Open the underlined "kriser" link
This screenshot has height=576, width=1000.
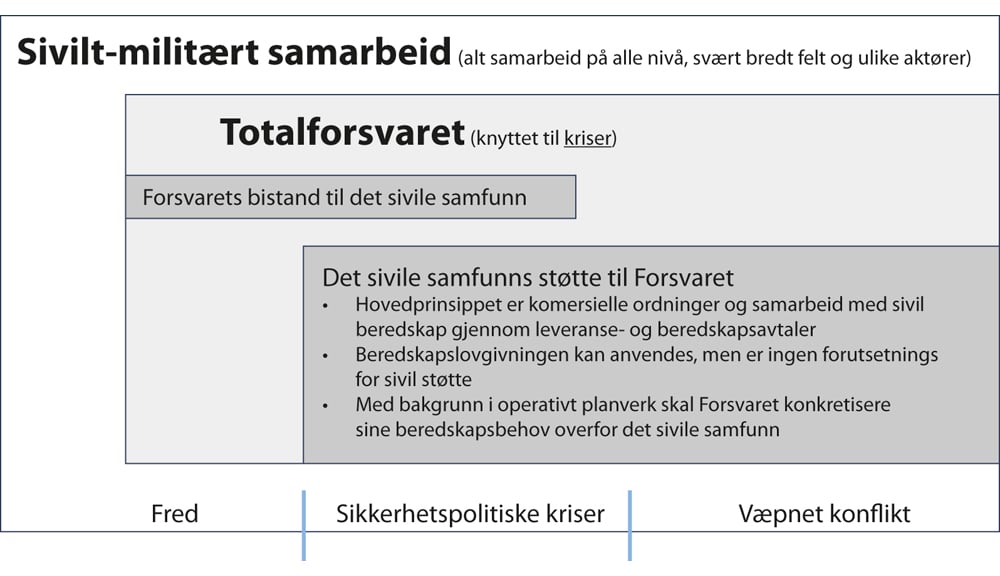[x=587, y=139]
